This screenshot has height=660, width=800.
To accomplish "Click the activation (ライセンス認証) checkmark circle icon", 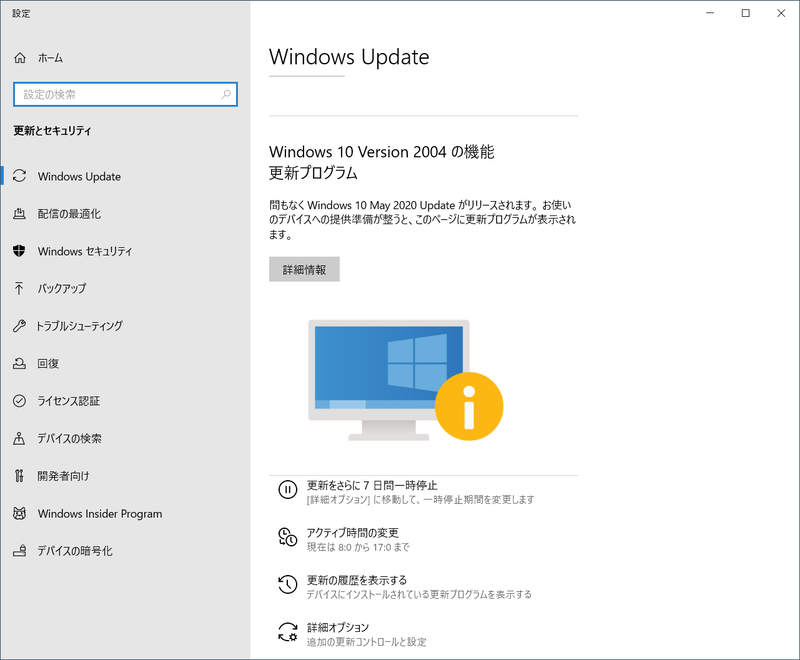I will pyautogui.click(x=19, y=401).
